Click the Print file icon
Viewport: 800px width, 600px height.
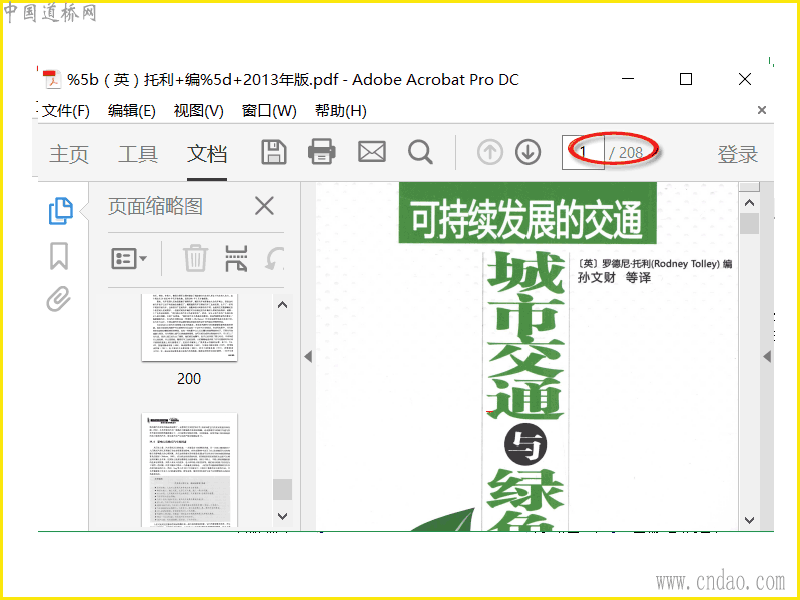(322, 152)
